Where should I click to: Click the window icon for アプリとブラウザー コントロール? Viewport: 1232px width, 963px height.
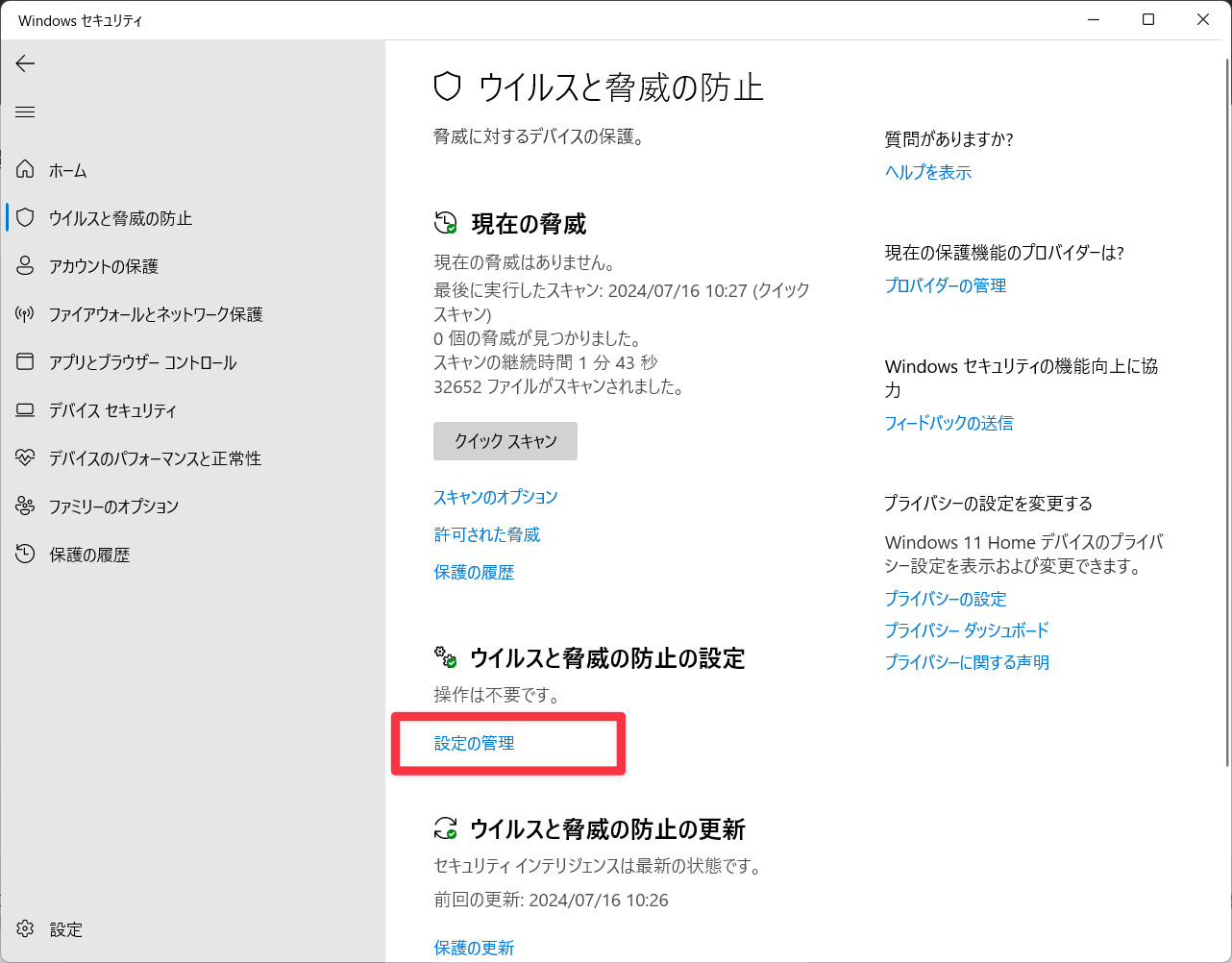25,362
